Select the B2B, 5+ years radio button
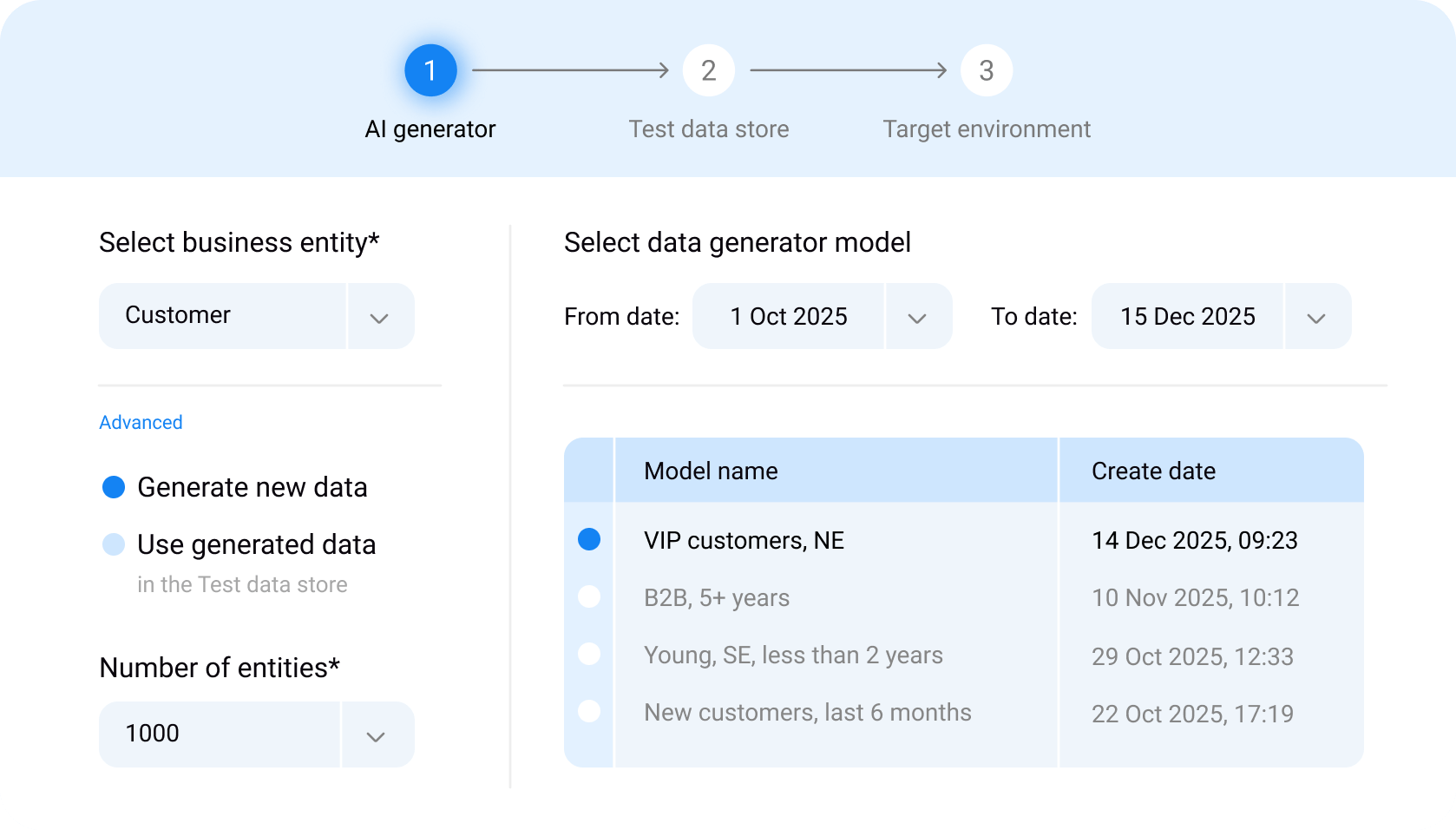Image resolution: width=1456 pixels, height=830 pixels. [589, 596]
